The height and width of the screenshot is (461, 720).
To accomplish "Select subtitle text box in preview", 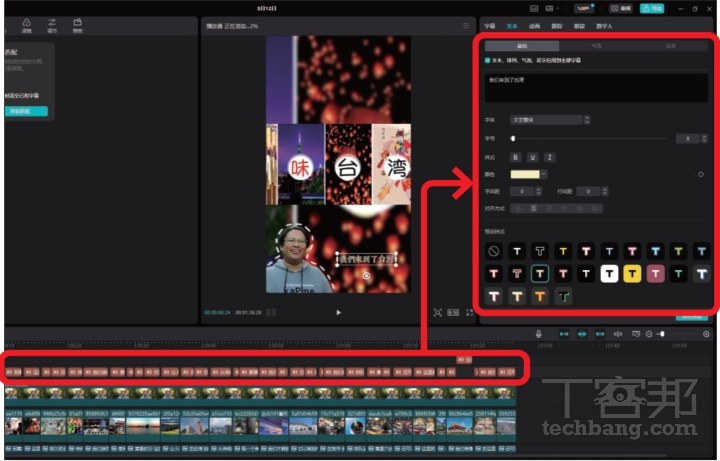I will point(367,259).
